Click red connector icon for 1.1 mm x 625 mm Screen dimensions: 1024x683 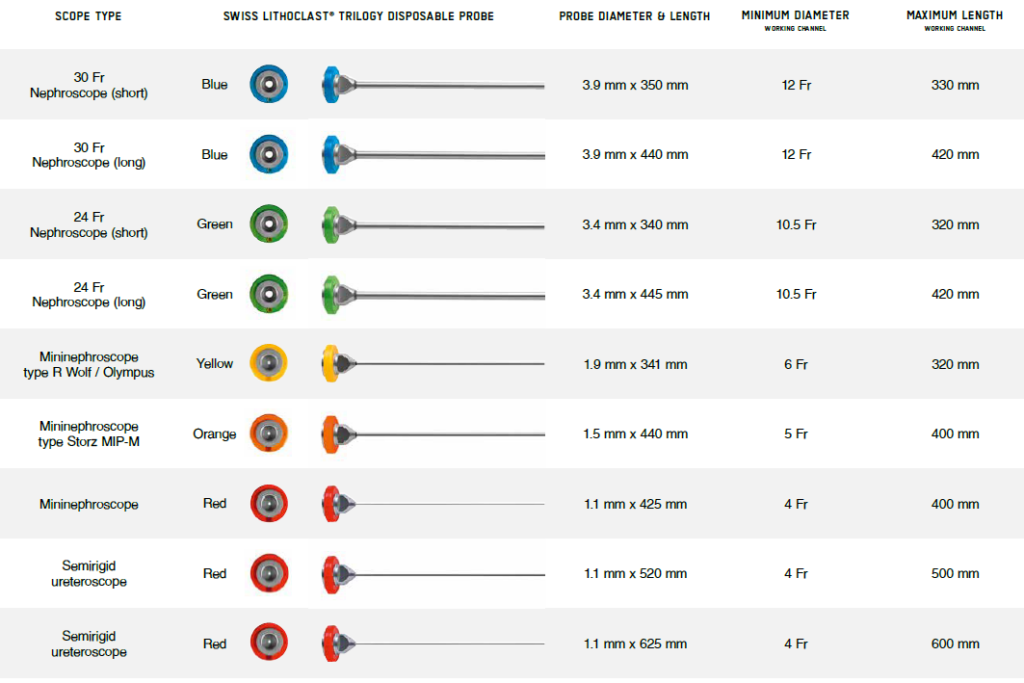[268, 643]
